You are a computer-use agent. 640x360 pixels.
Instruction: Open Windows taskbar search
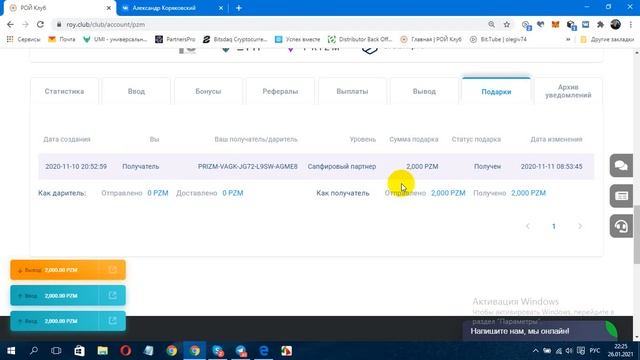click(x=34, y=351)
